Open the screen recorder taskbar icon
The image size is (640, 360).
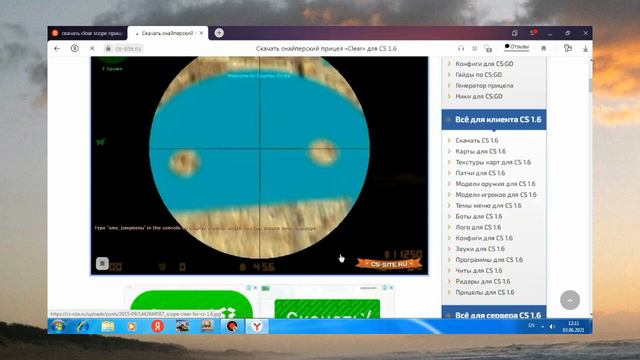(x=232, y=327)
